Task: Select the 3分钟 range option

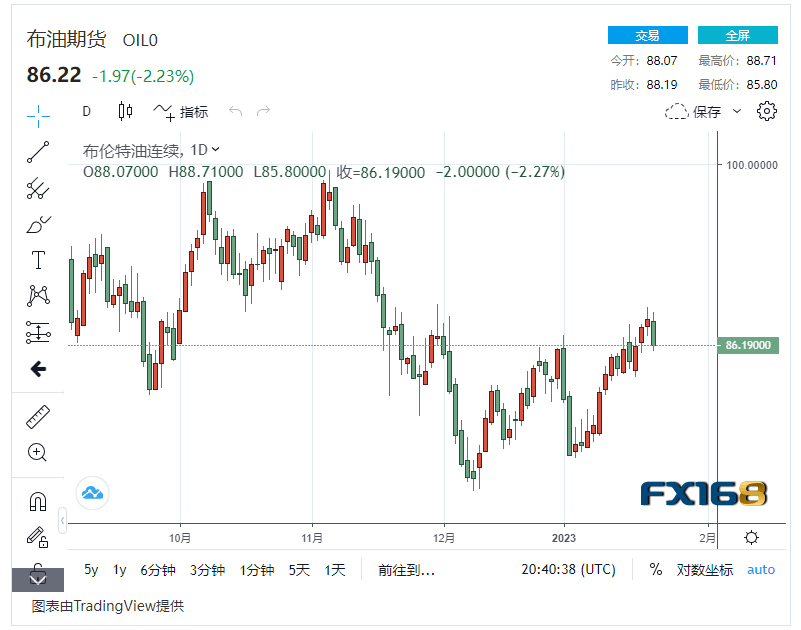Action: click(207, 570)
